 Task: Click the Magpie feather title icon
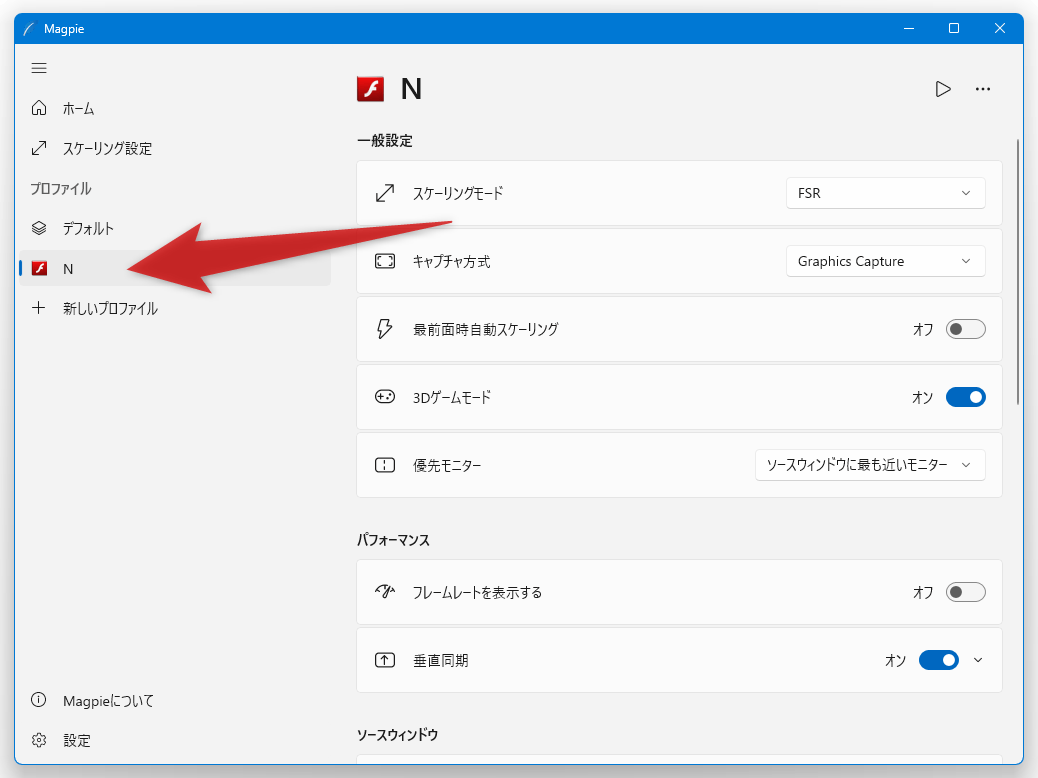(x=29, y=28)
